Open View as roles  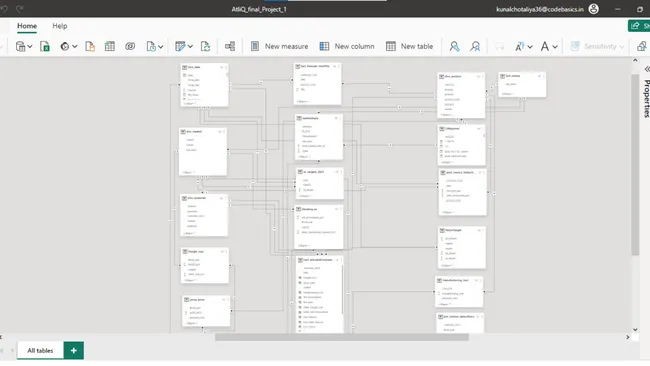pos(475,46)
